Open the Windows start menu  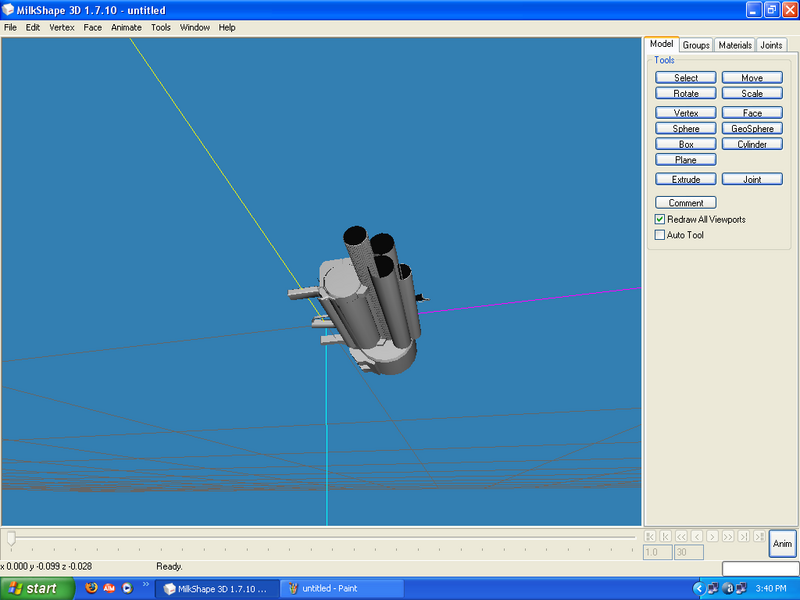click(37, 588)
